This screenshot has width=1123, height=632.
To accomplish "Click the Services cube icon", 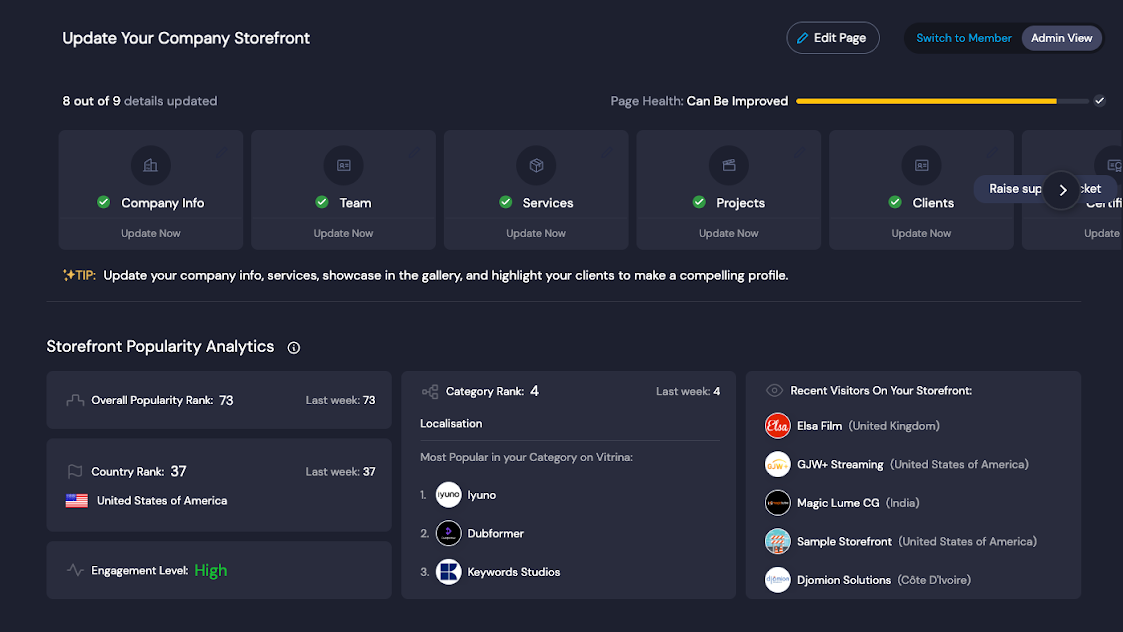I will (x=536, y=165).
